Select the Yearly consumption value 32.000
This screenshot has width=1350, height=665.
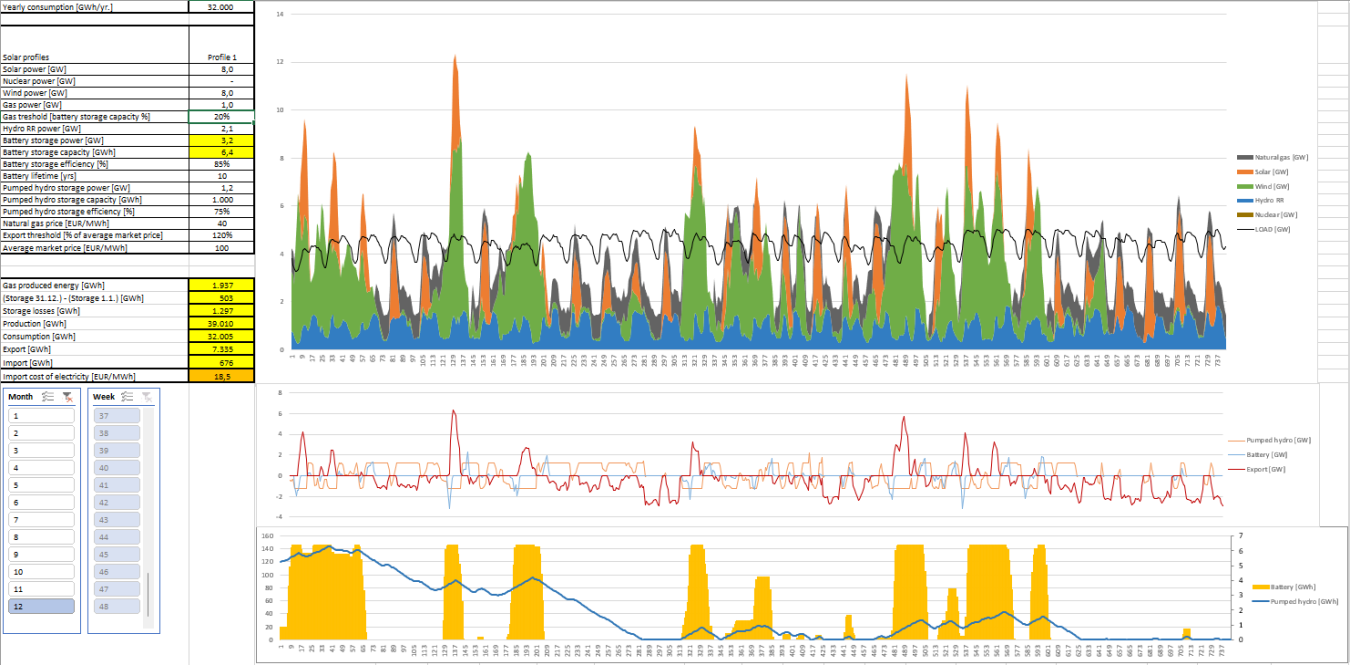point(221,7)
